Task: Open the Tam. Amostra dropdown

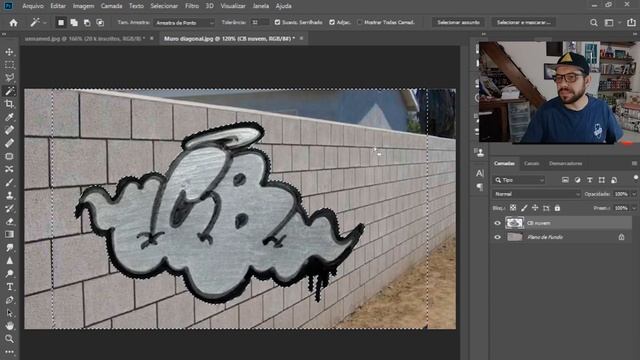Action: (184, 23)
